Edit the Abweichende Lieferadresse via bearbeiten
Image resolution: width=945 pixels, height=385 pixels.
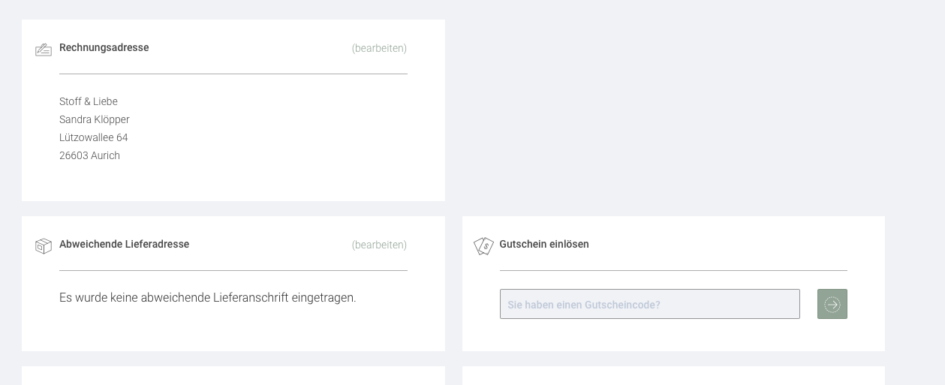pyautogui.click(x=379, y=245)
